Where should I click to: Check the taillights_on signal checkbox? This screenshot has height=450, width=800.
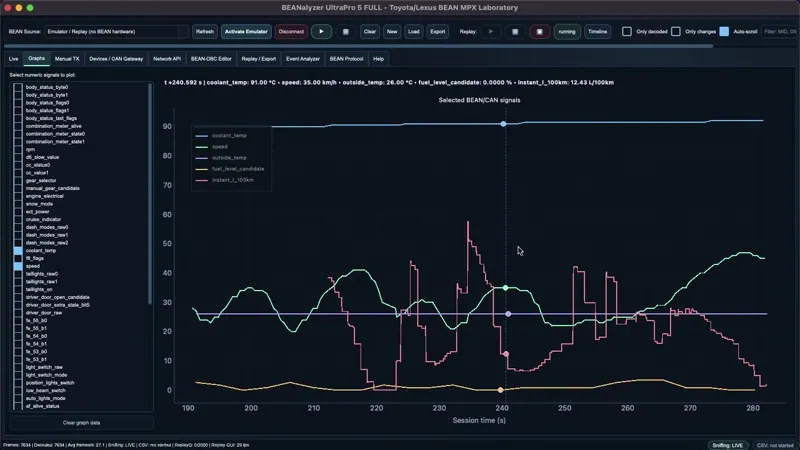click(18, 289)
